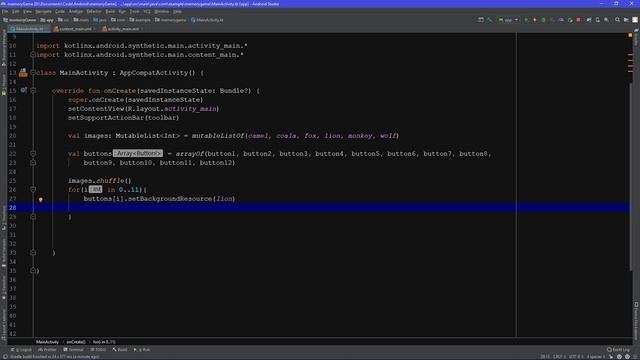Open the Build tool window
The height and width of the screenshot is (360, 640).
coord(120,350)
